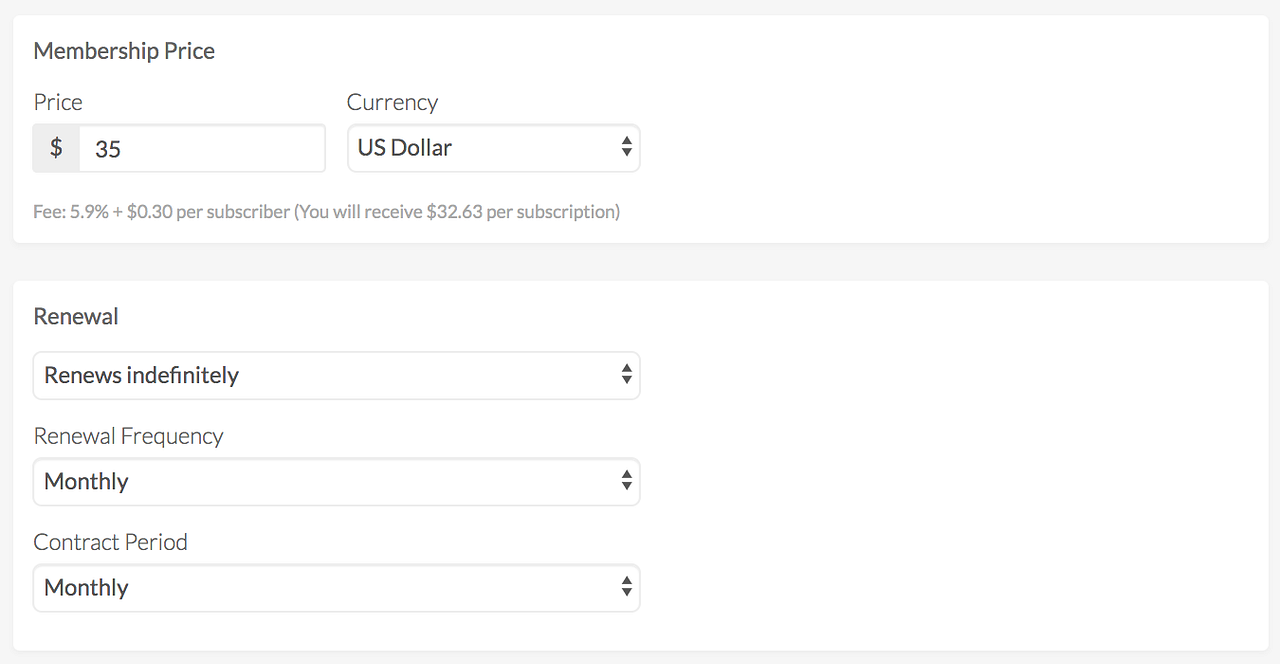This screenshot has height=664, width=1280.
Task: Click the arrows icon on Currency selector
Action: pos(626,148)
